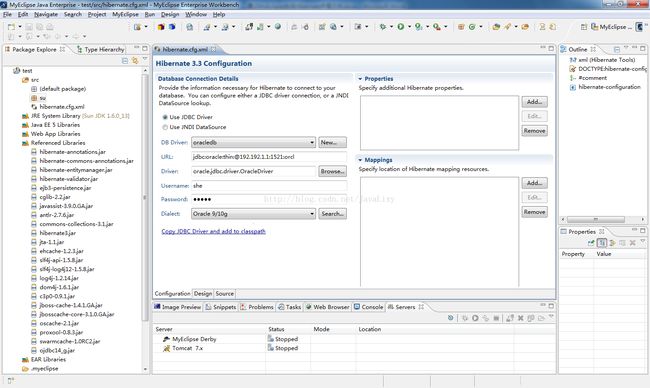Toggle show categories icon in Properties view

602,243
